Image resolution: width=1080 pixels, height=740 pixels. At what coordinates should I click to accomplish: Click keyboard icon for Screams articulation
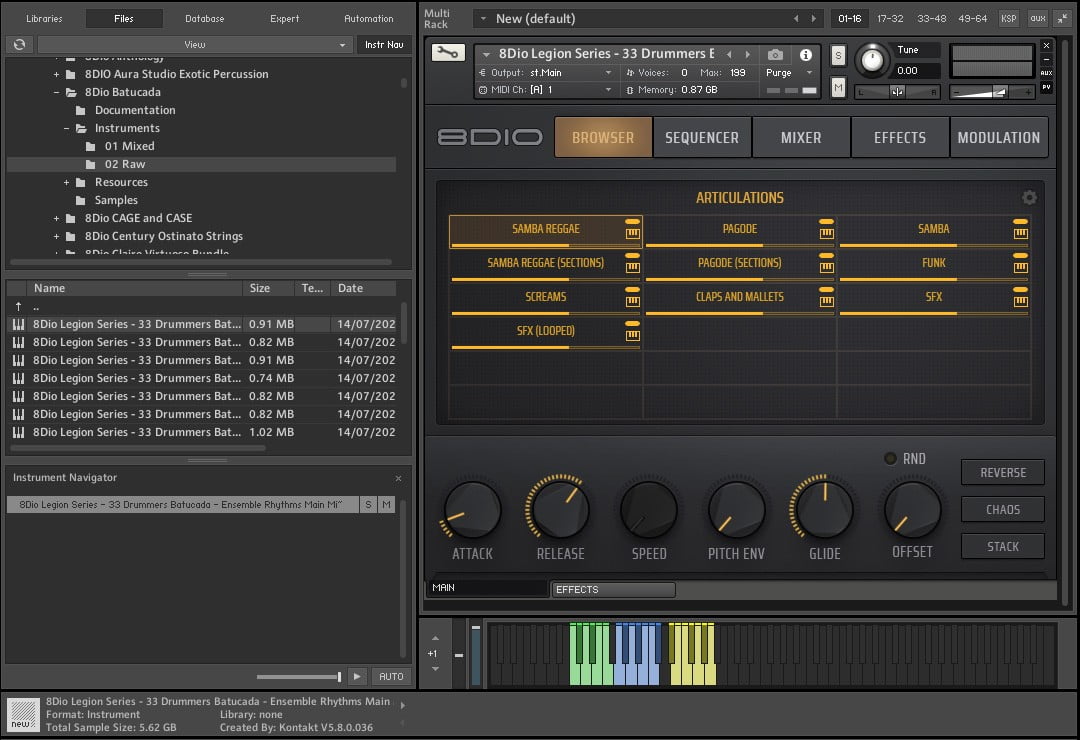click(632, 301)
